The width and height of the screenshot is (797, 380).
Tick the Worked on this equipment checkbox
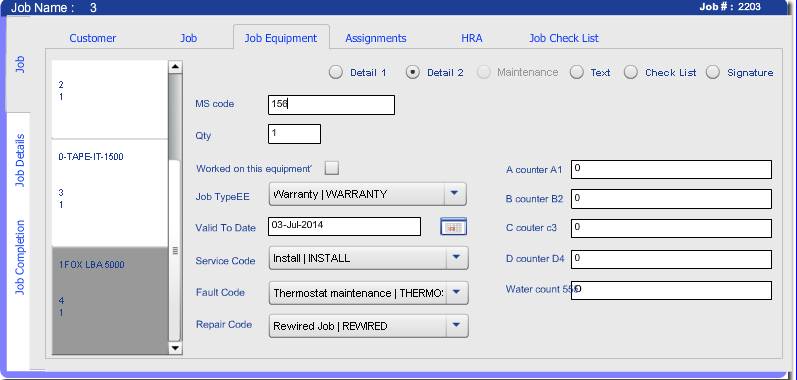click(332, 168)
